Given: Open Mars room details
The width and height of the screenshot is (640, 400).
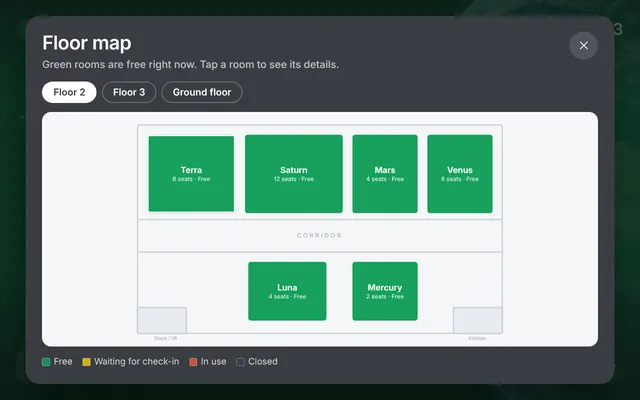Looking at the screenshot, I should pyautogui.click(x=385, y=174).
